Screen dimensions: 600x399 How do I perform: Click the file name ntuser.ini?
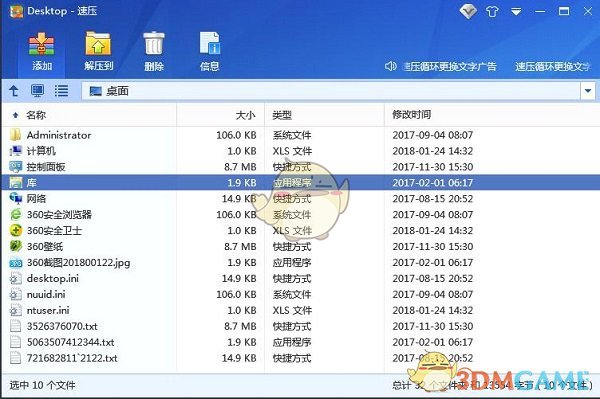tap(48, 310)
